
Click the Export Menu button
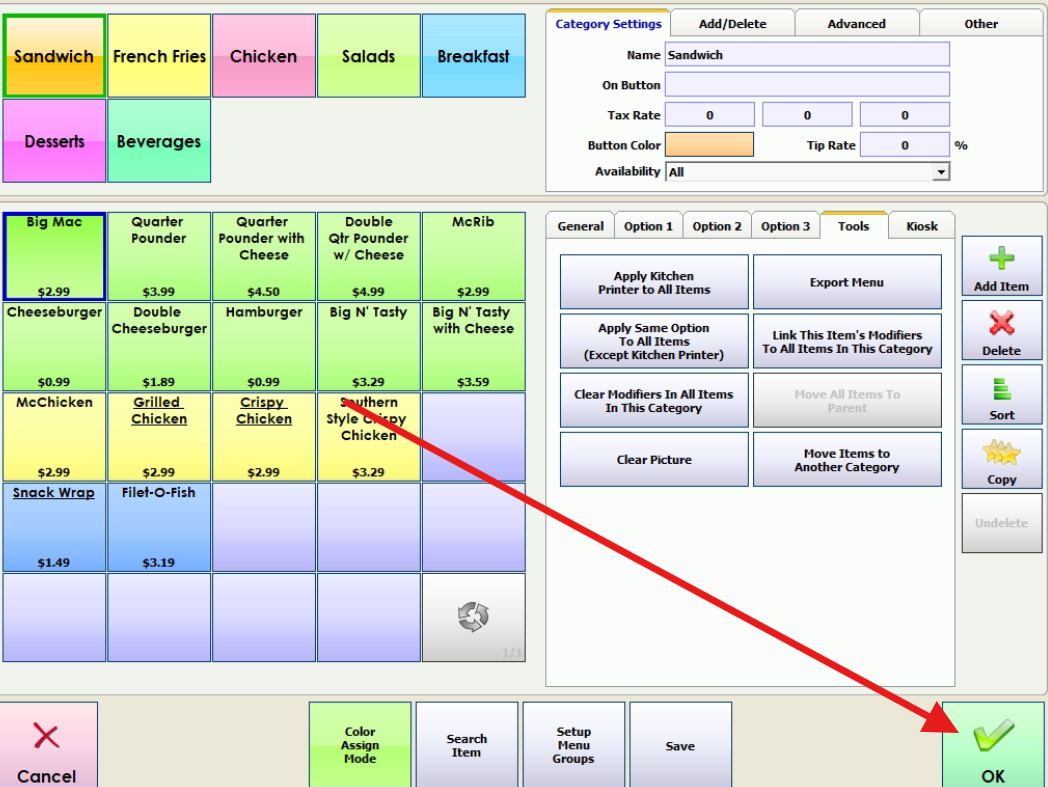tap(847, 282)
